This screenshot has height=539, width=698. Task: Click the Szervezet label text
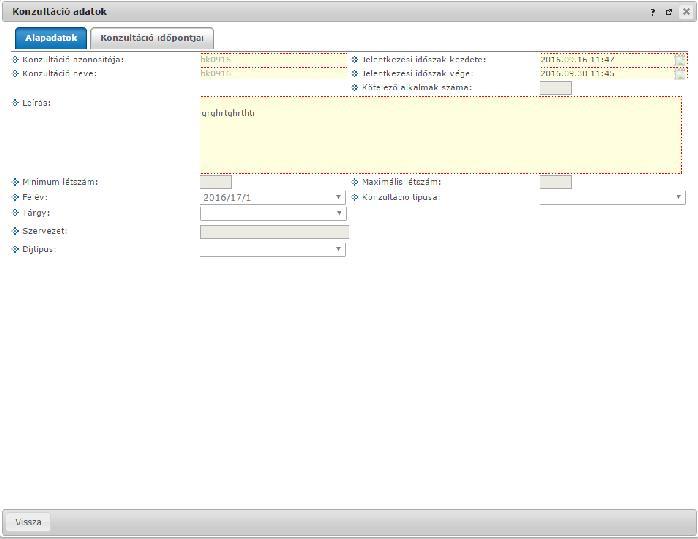coord(45,231)
